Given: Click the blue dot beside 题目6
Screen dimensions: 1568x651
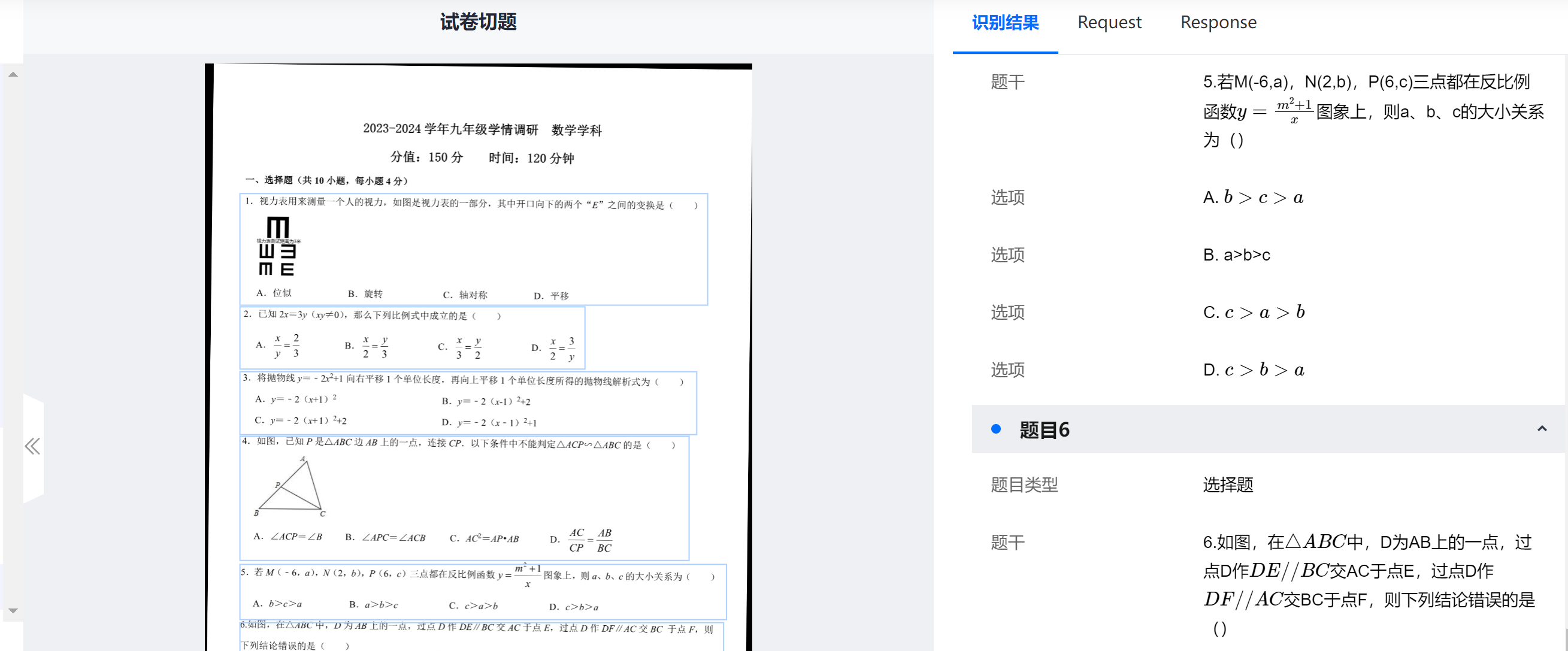Looking at the screenshot, I should 996,429.
